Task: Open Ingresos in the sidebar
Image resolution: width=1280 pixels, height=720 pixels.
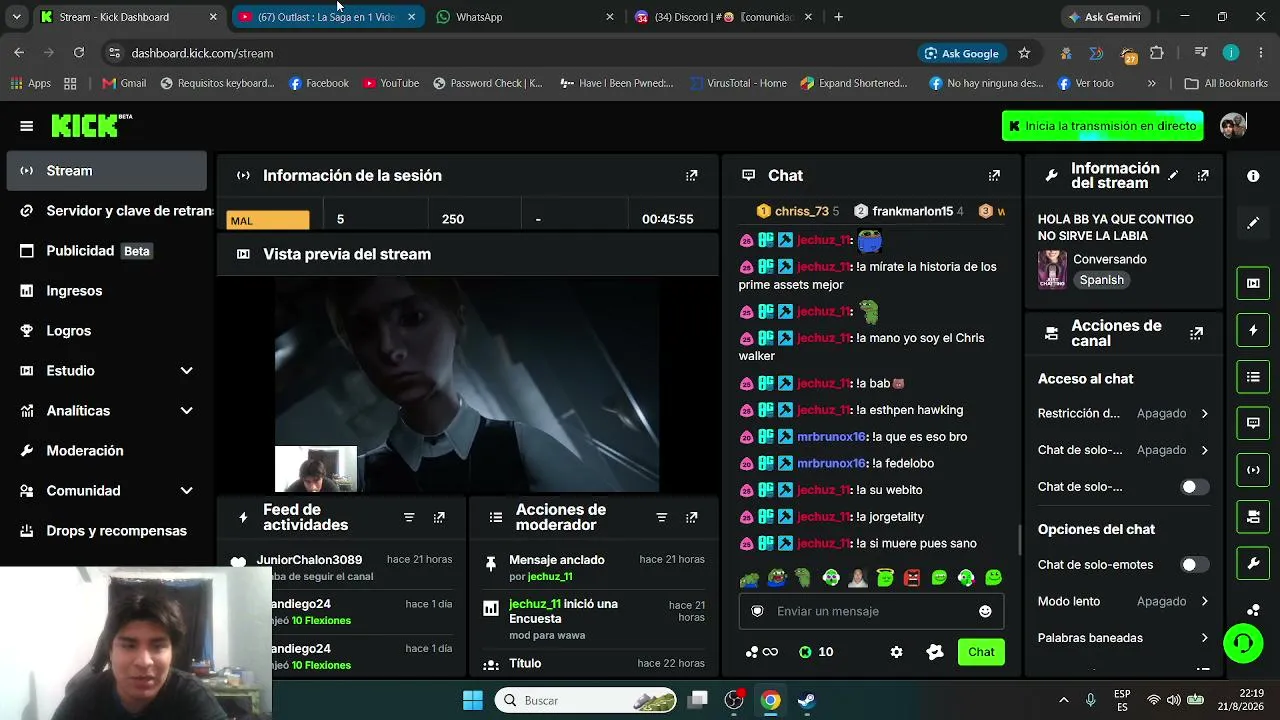Action: pos(106,291)
